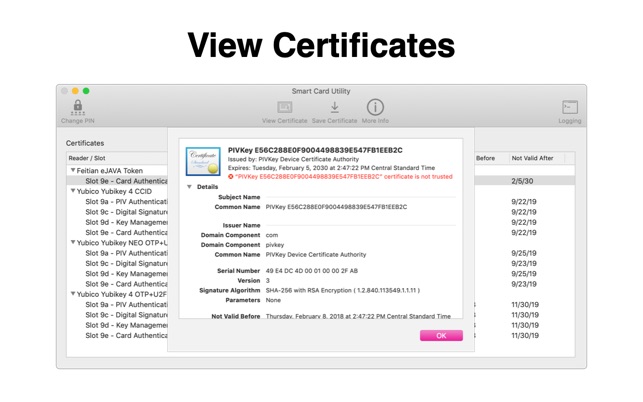Collapse the Feitian eJAVA Token group
Screen dimensions: 643x402
[73, 170]
